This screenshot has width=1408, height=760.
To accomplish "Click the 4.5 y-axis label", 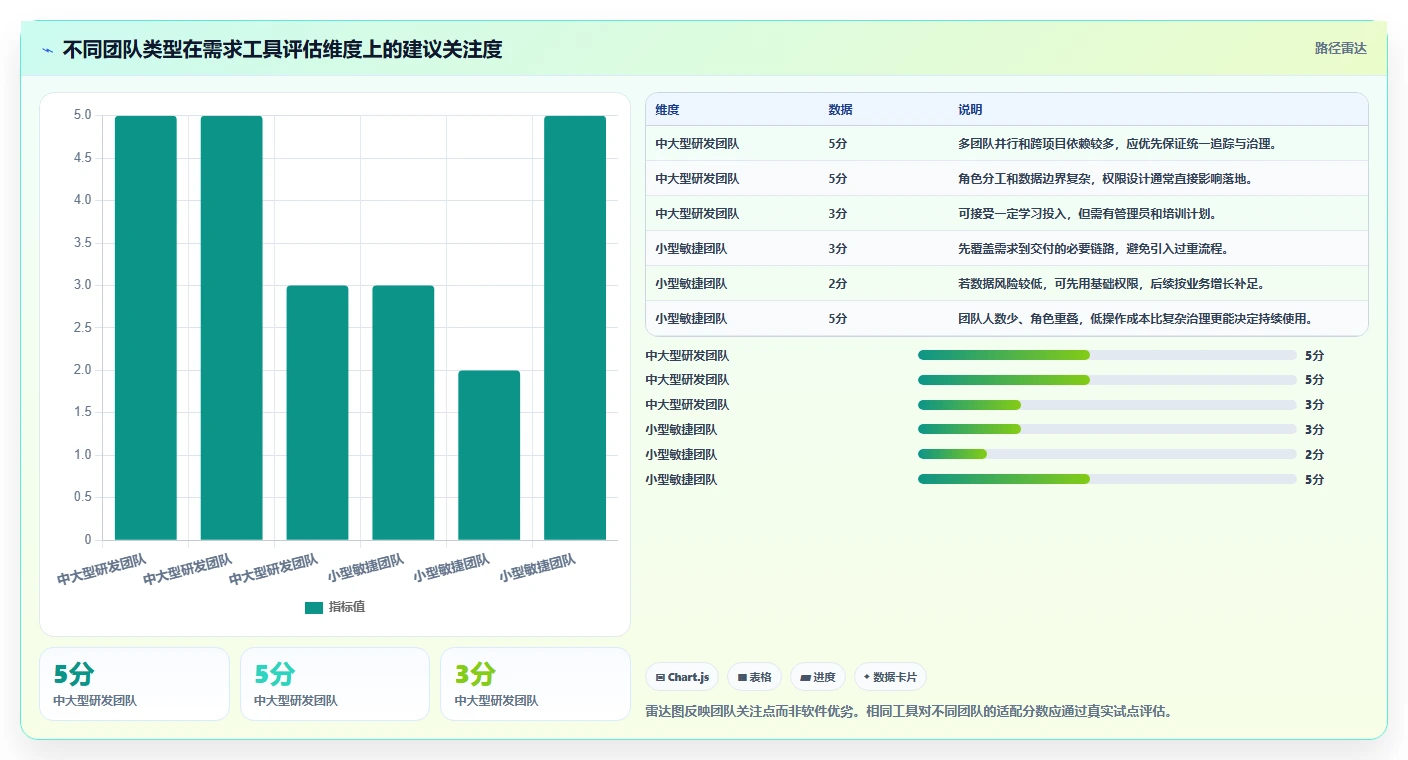I will click(x=82, y=158).
